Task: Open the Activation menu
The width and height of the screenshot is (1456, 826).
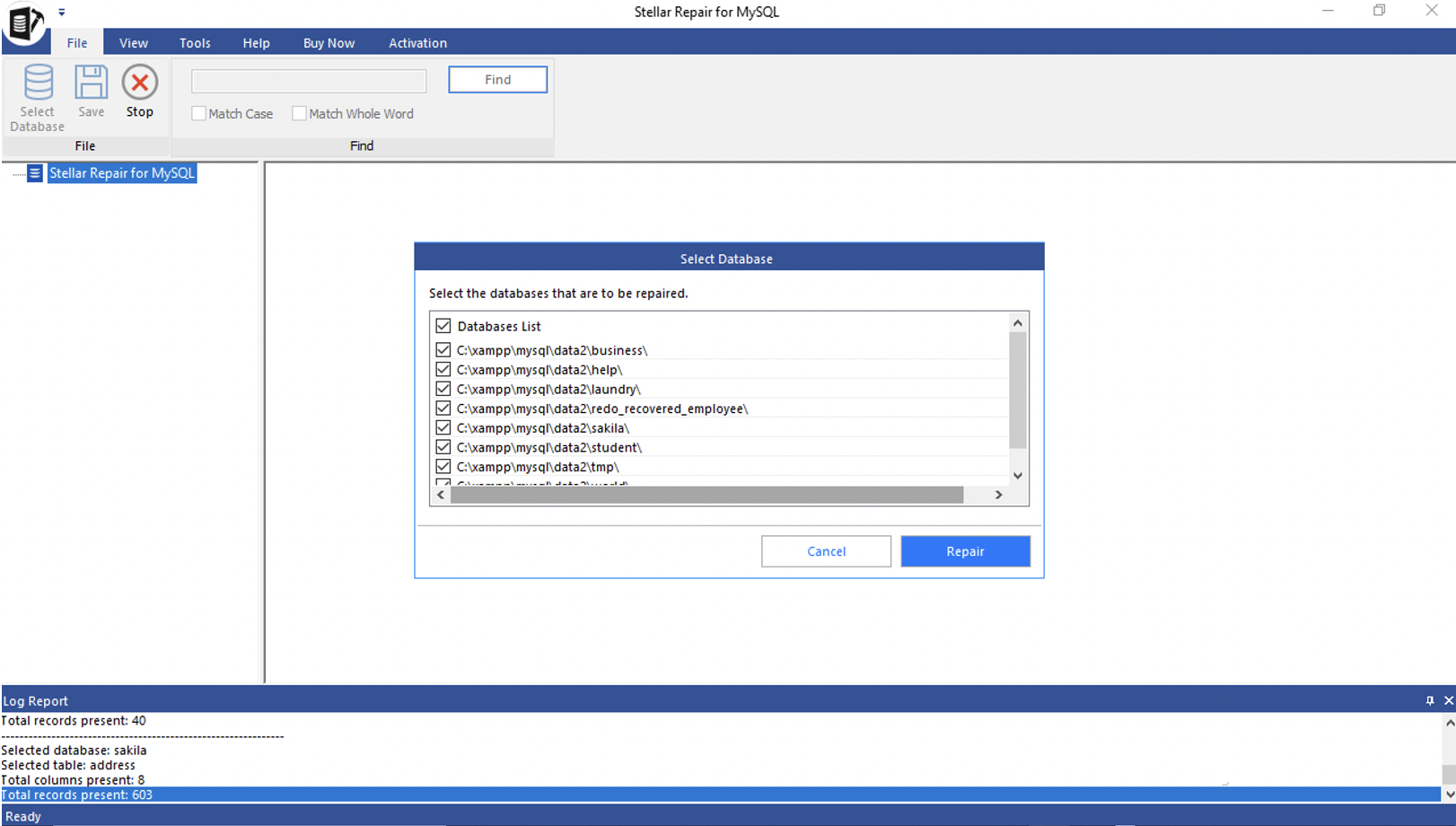Action: 417,42
